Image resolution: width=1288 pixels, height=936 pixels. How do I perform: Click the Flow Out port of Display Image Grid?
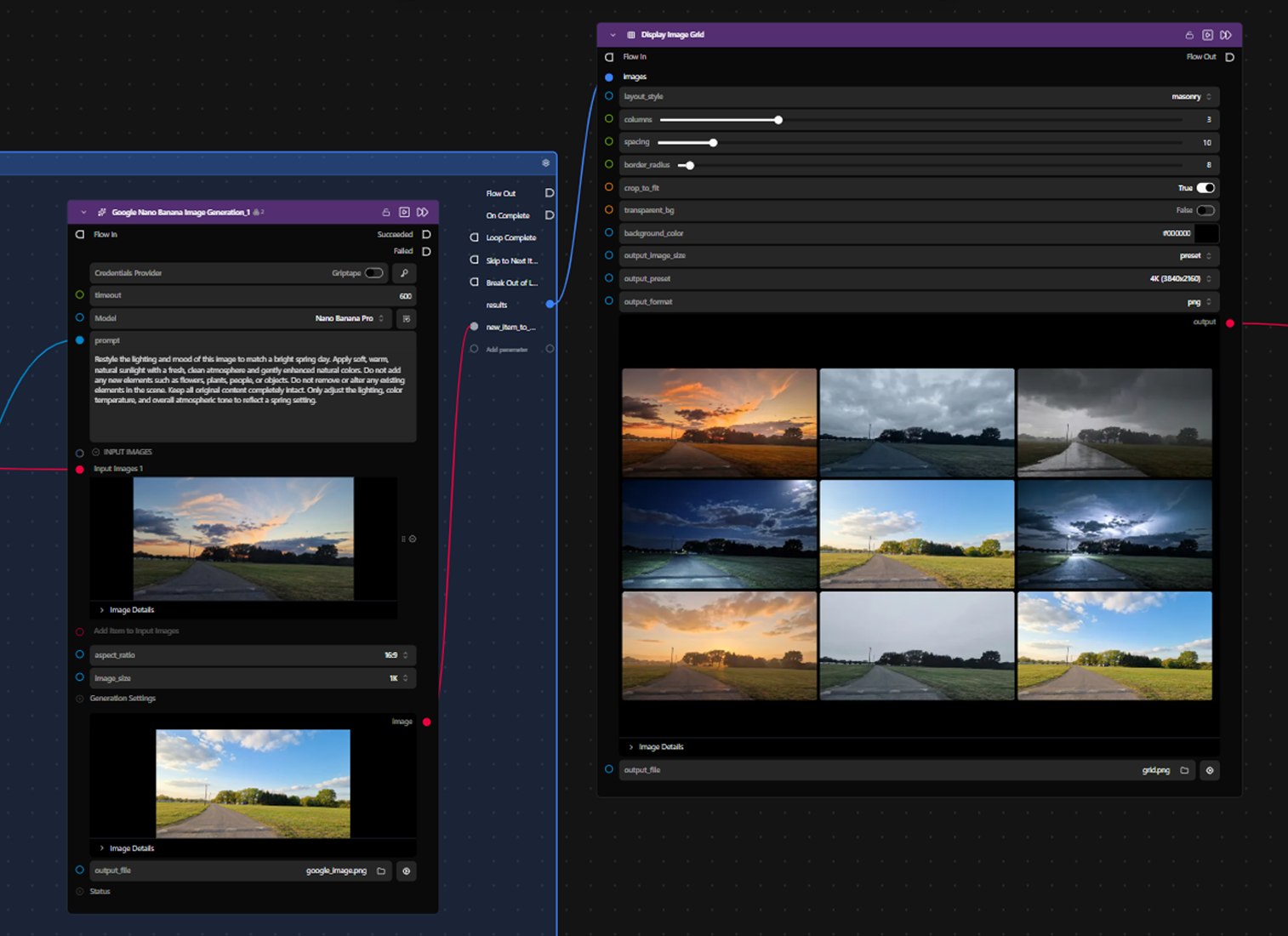[x=1229, y=57]
